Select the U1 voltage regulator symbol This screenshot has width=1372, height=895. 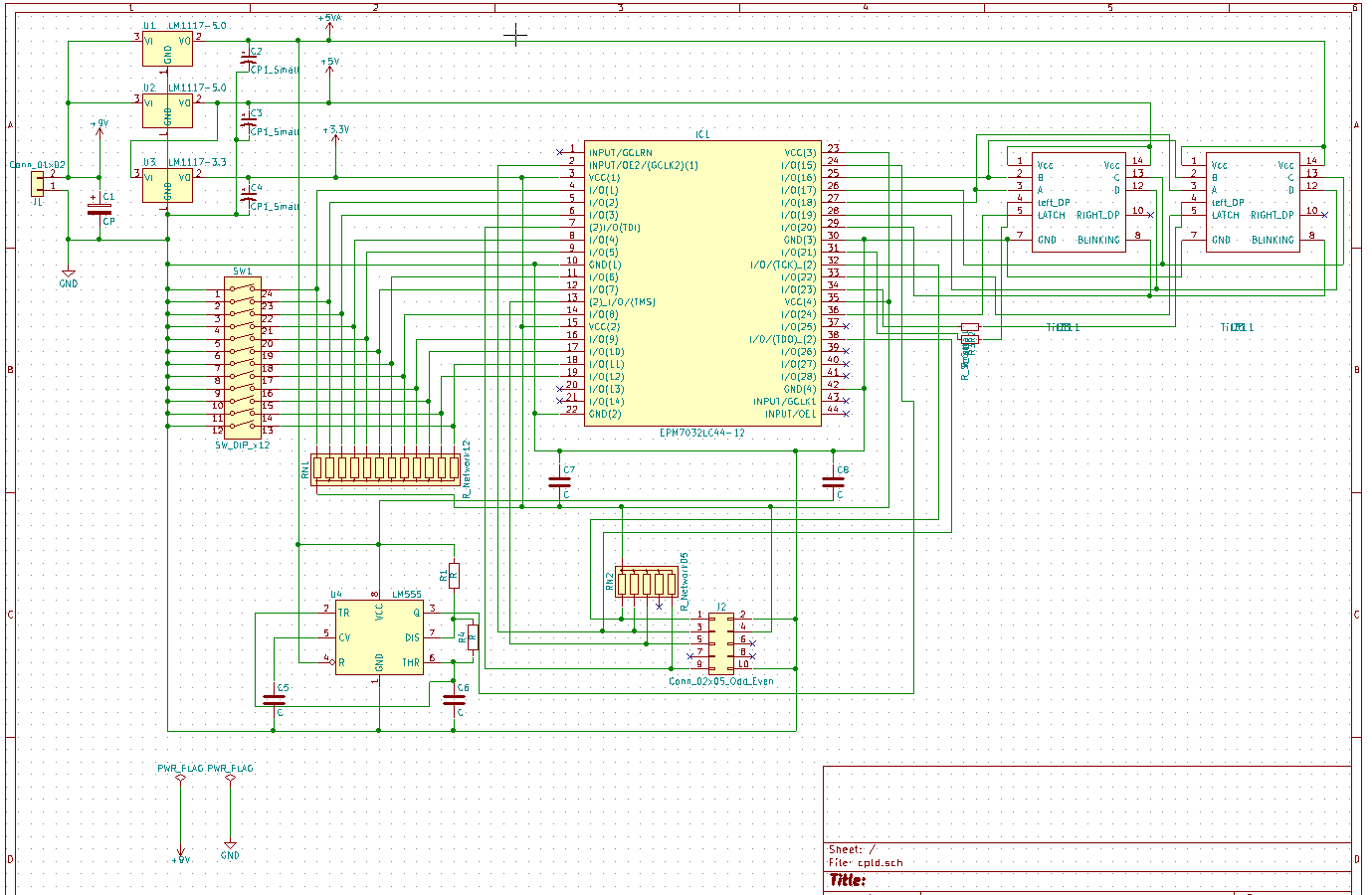[167, 50]
